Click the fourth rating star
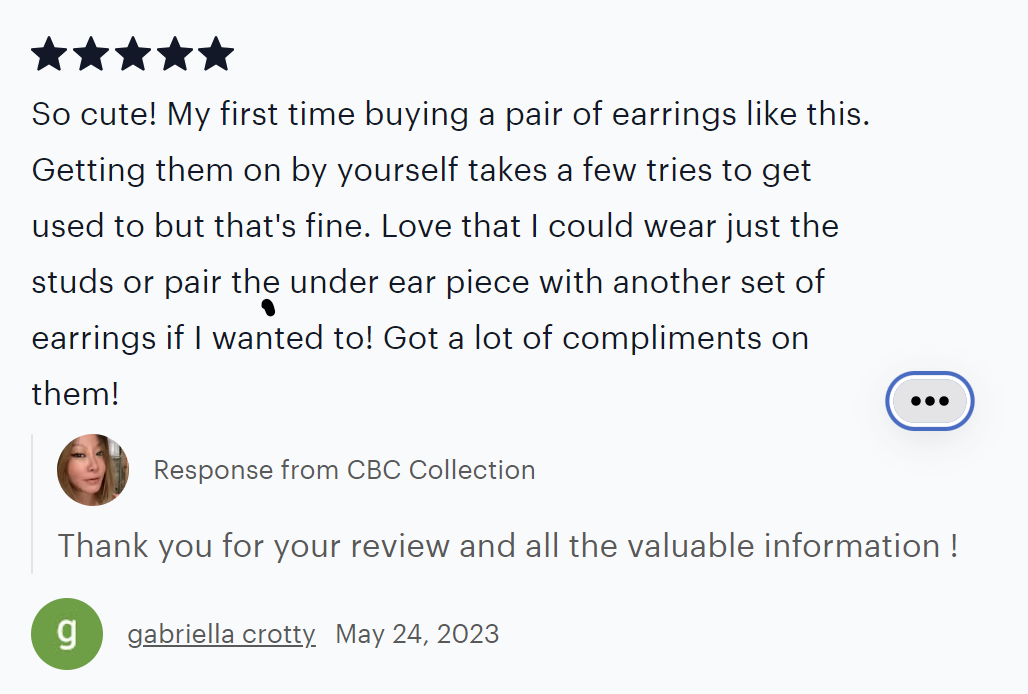Screen dimensions: 1028x694 click(174, 54)
